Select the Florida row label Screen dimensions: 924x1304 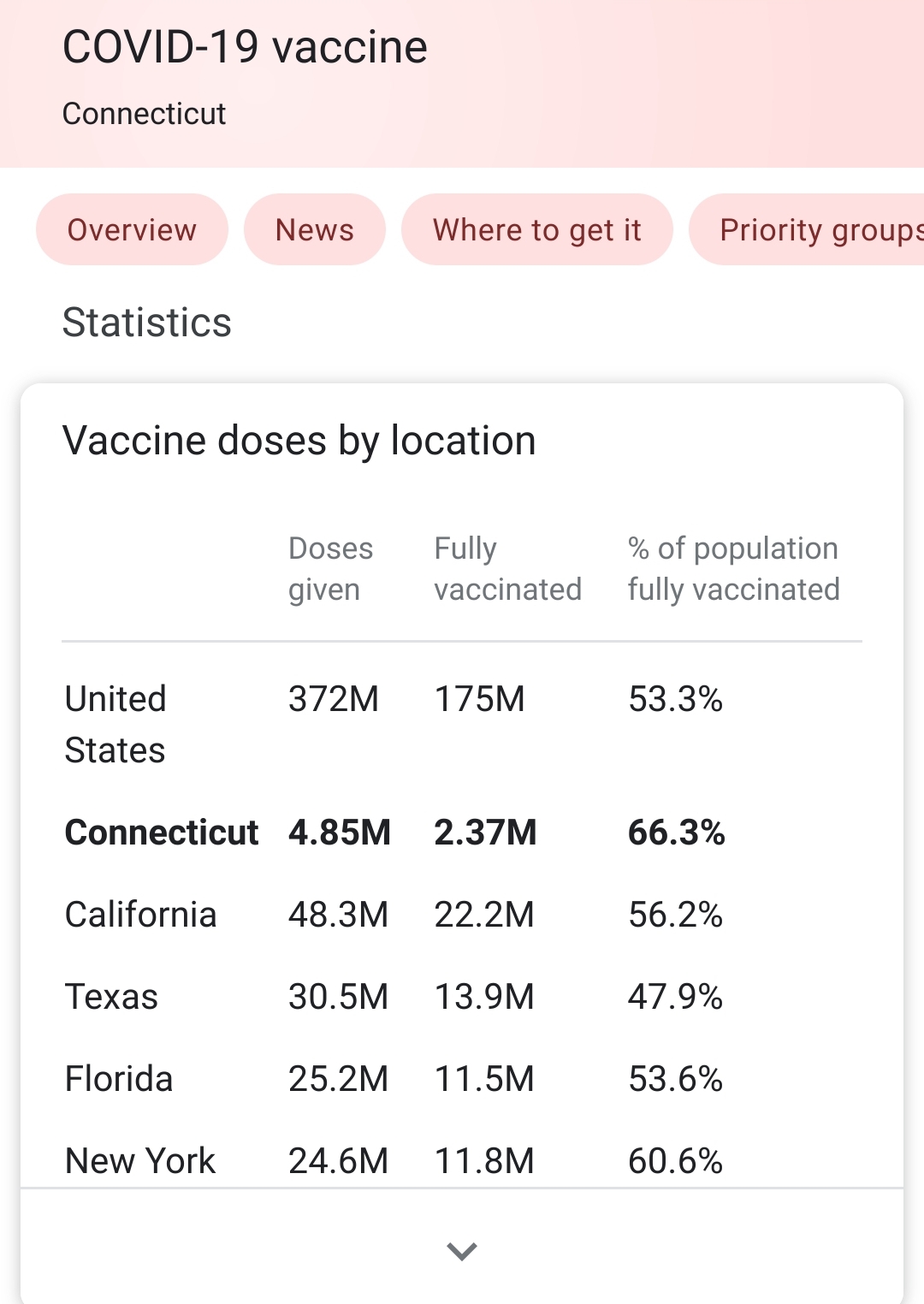[119, 1079]
